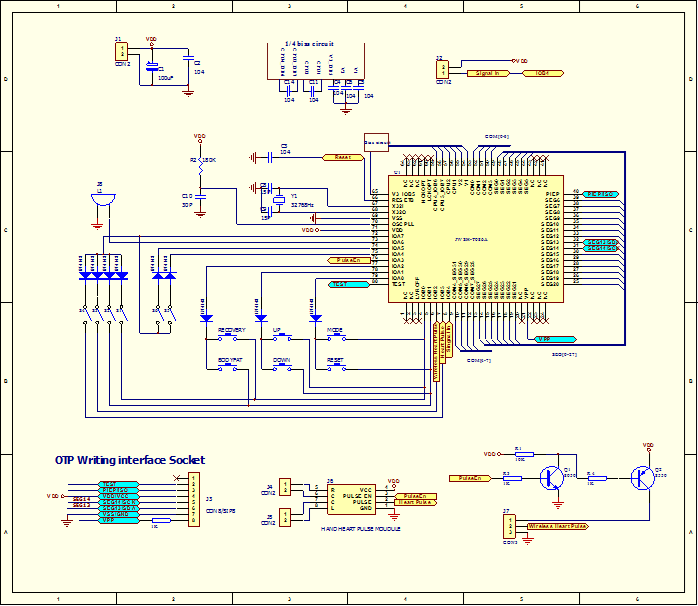Image resolution: width=698 pixels, height=606 pixels.
Task: Select the Q1 transistor symbol
Action: point(550,478)
